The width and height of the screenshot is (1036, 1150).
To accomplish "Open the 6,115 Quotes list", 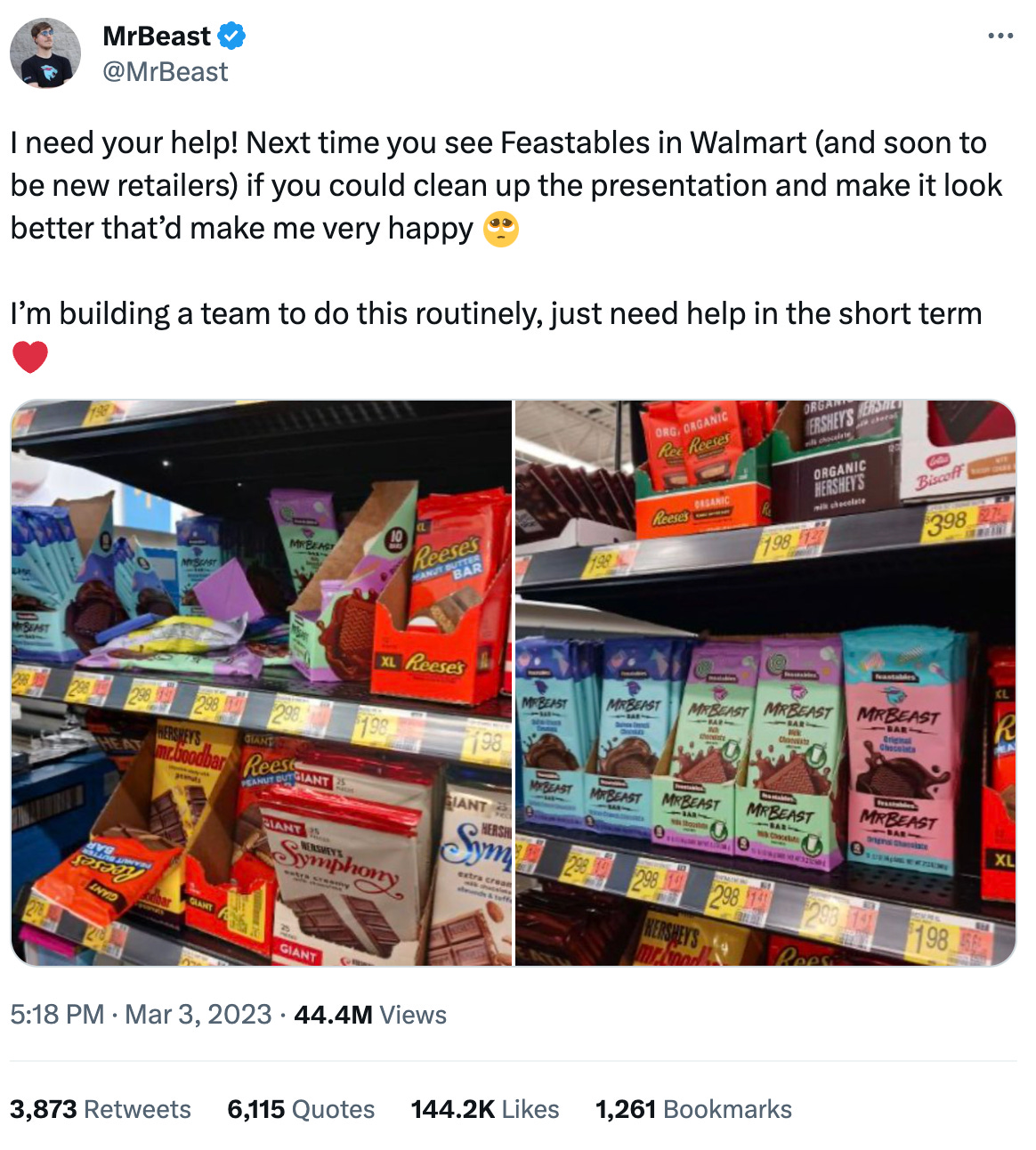I will pos(301,1109).
